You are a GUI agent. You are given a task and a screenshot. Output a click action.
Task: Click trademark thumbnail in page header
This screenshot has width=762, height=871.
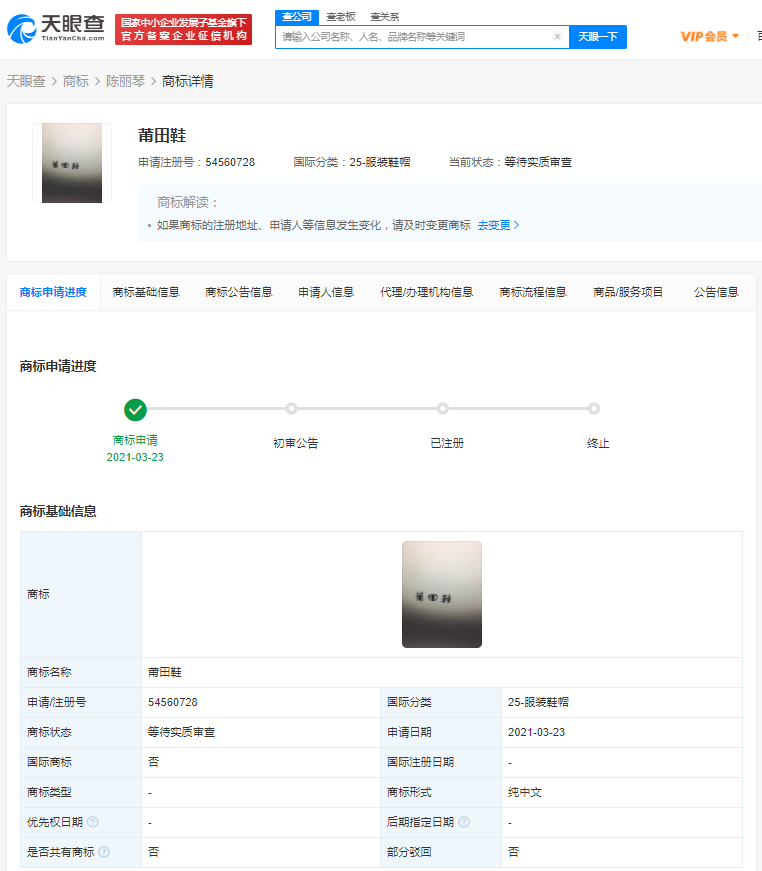tap(72, 163)
